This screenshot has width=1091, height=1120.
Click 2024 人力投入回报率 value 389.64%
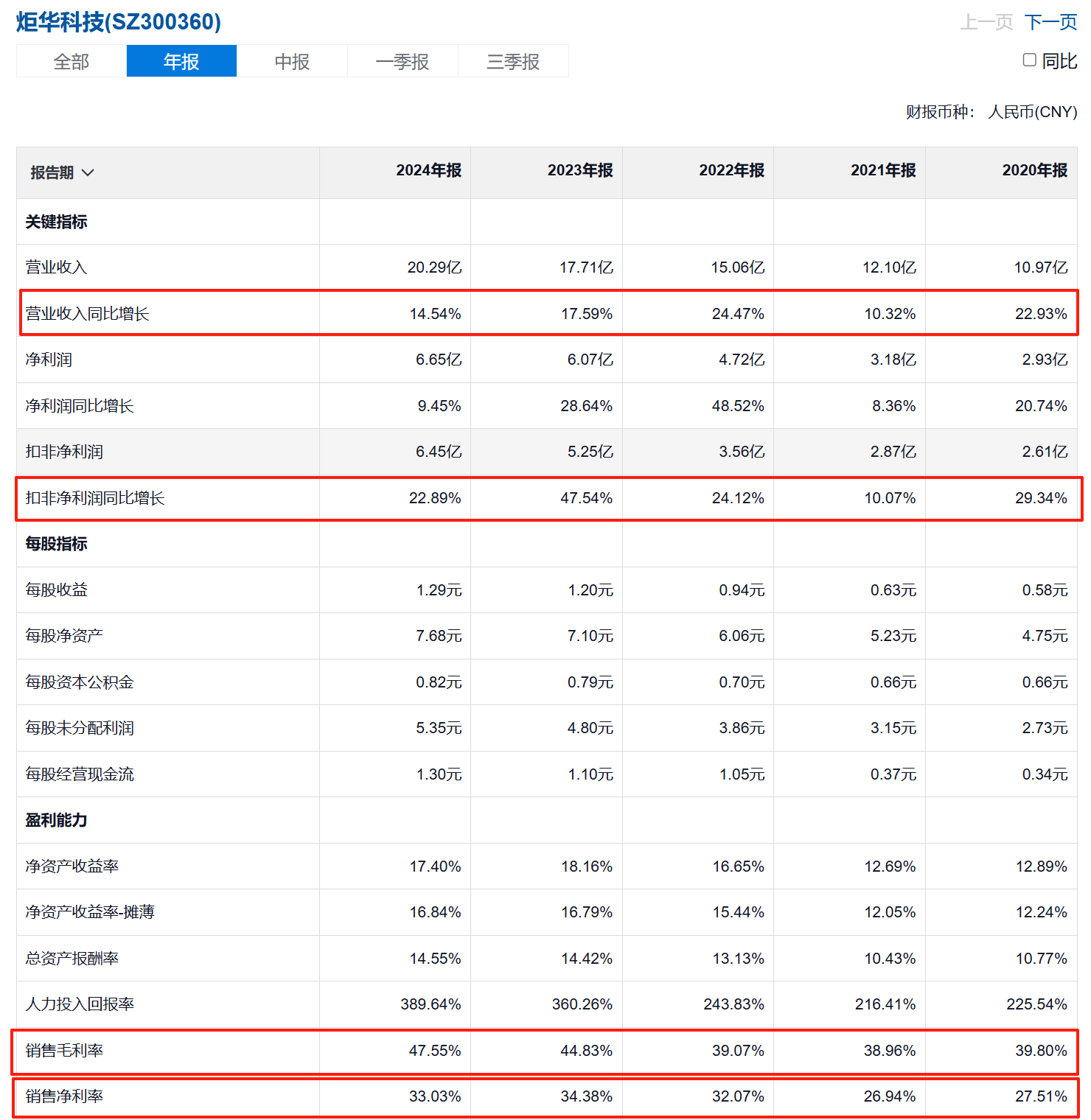click(x=431, y=1004)
